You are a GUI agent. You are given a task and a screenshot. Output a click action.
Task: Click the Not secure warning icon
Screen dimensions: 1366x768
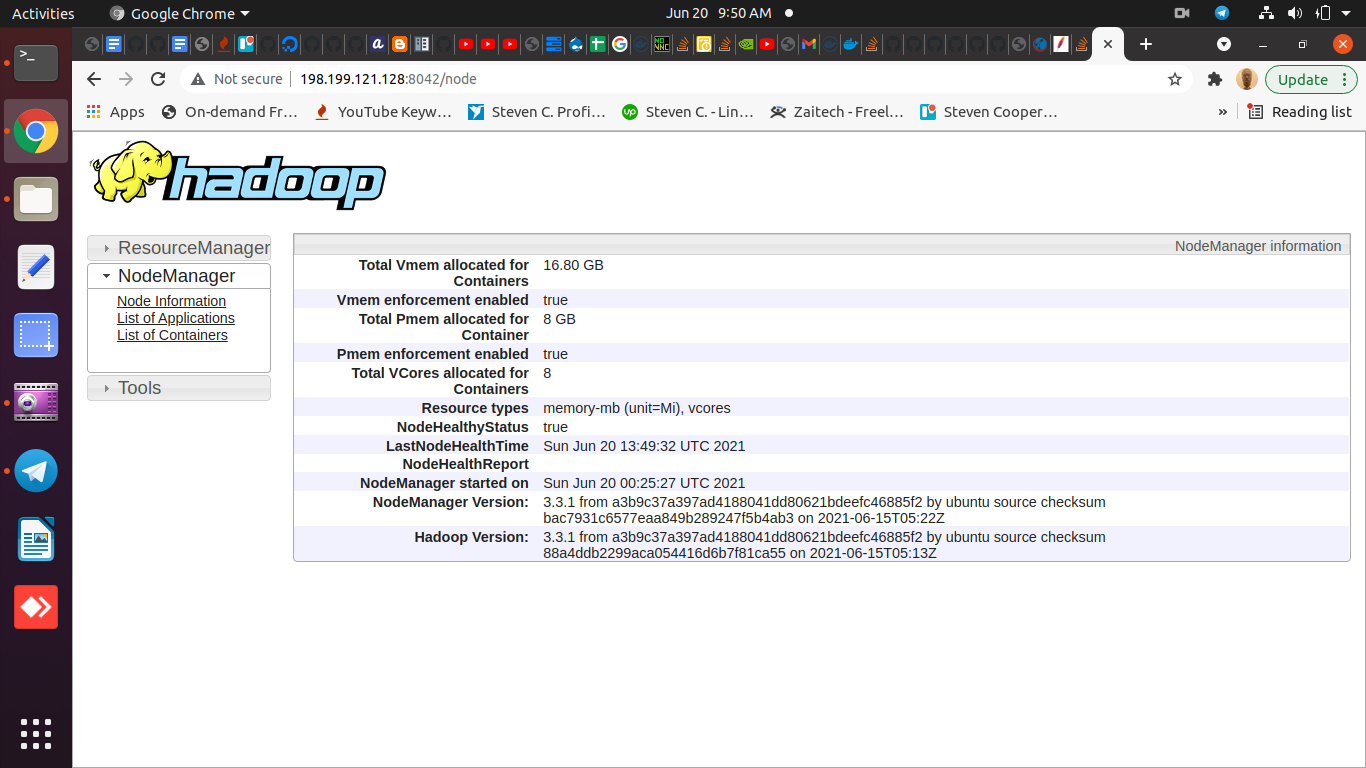pyautogui.click(x=198, y=79)
